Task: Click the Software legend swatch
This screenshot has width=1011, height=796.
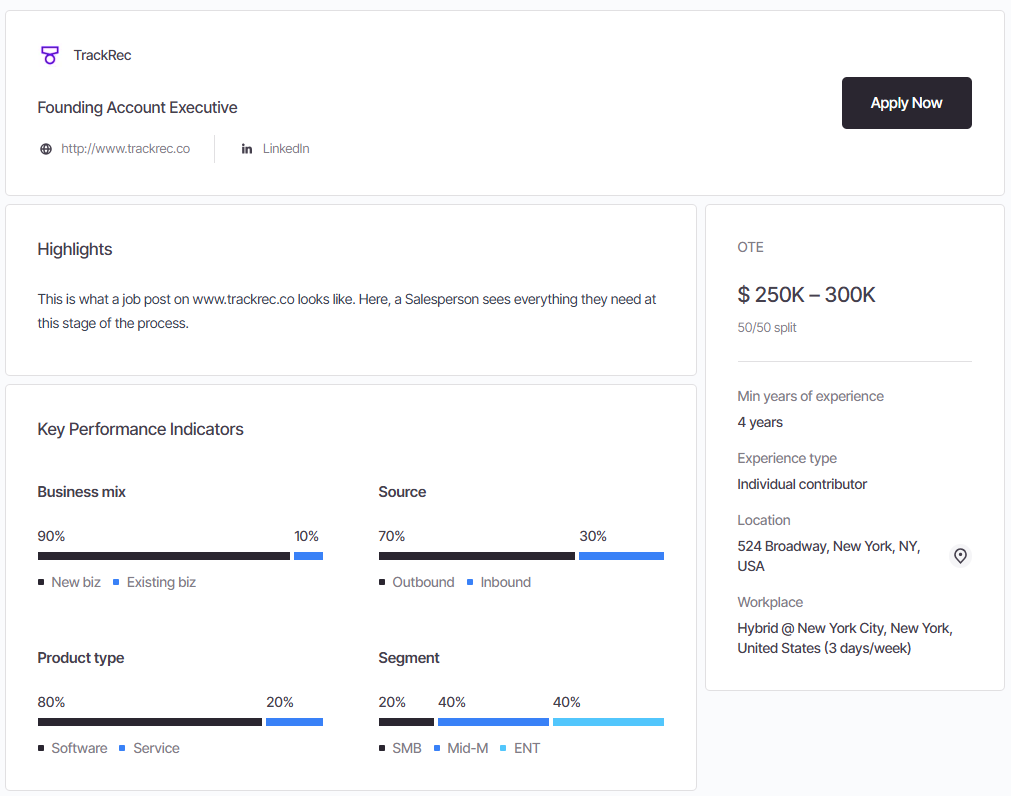Action: [x=41, y=748]
